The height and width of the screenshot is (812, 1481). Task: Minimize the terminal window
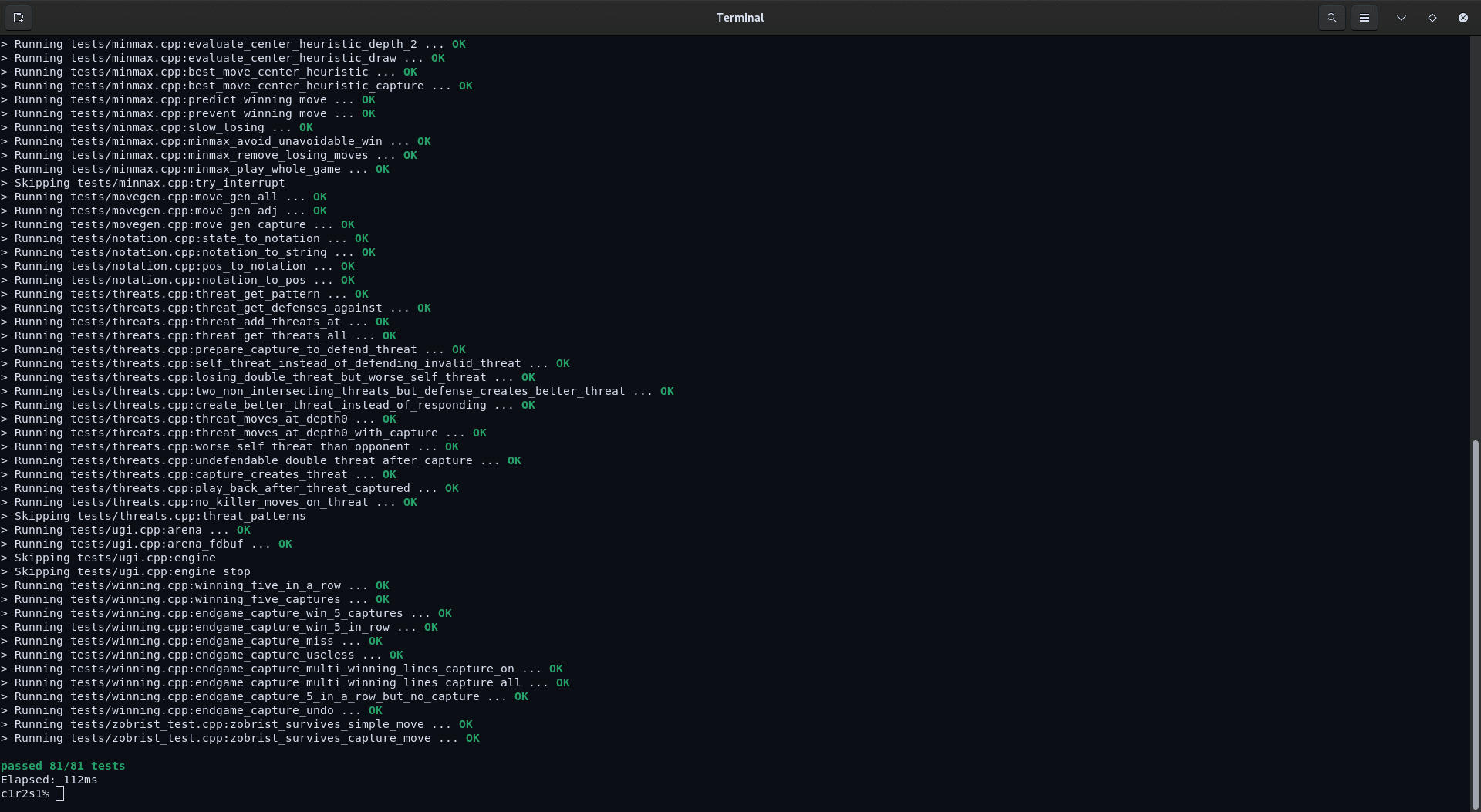tap(1400, 17)
